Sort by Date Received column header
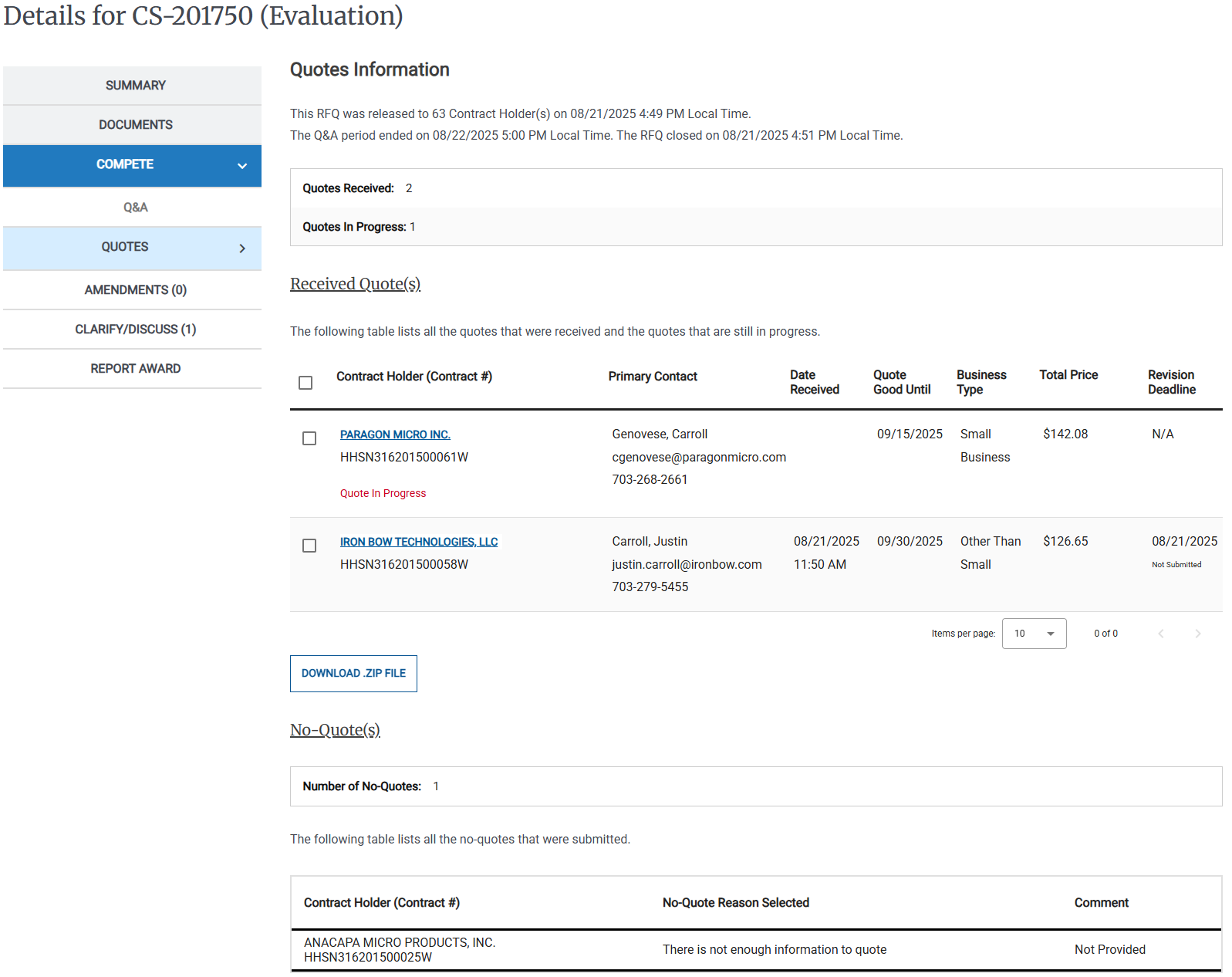 tap(814, 382)
